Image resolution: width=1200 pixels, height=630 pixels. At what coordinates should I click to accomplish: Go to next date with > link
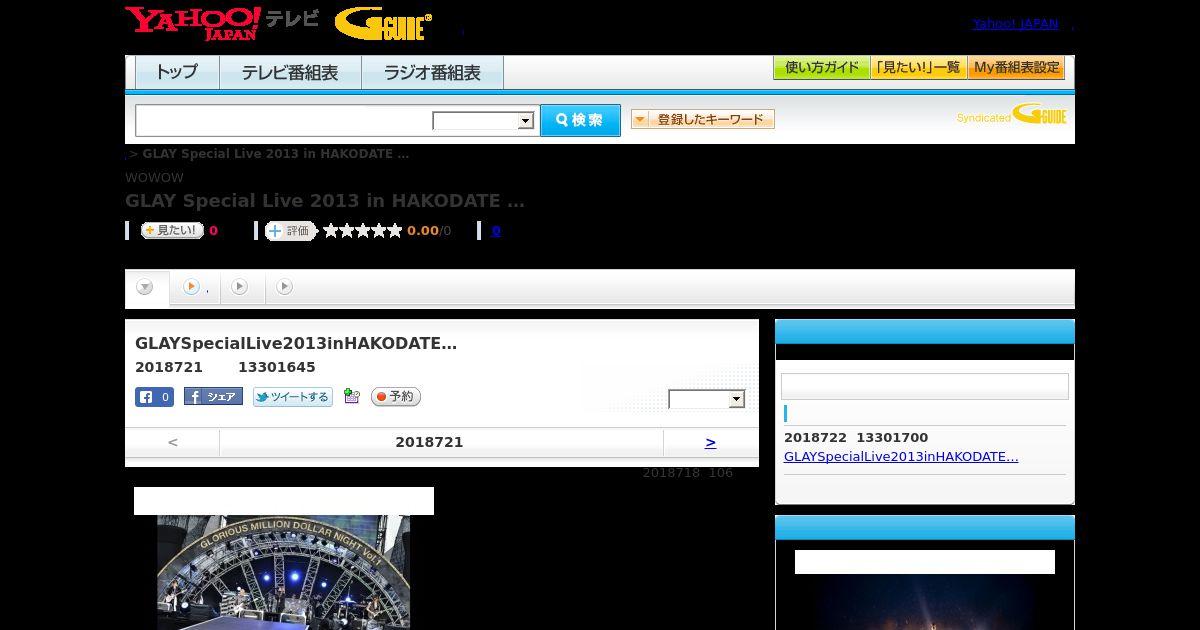[x=710, y=442]
